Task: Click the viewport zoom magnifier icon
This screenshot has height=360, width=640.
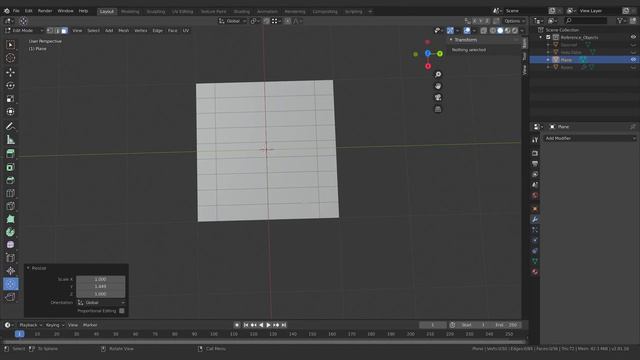Action: tap(438, 74)
